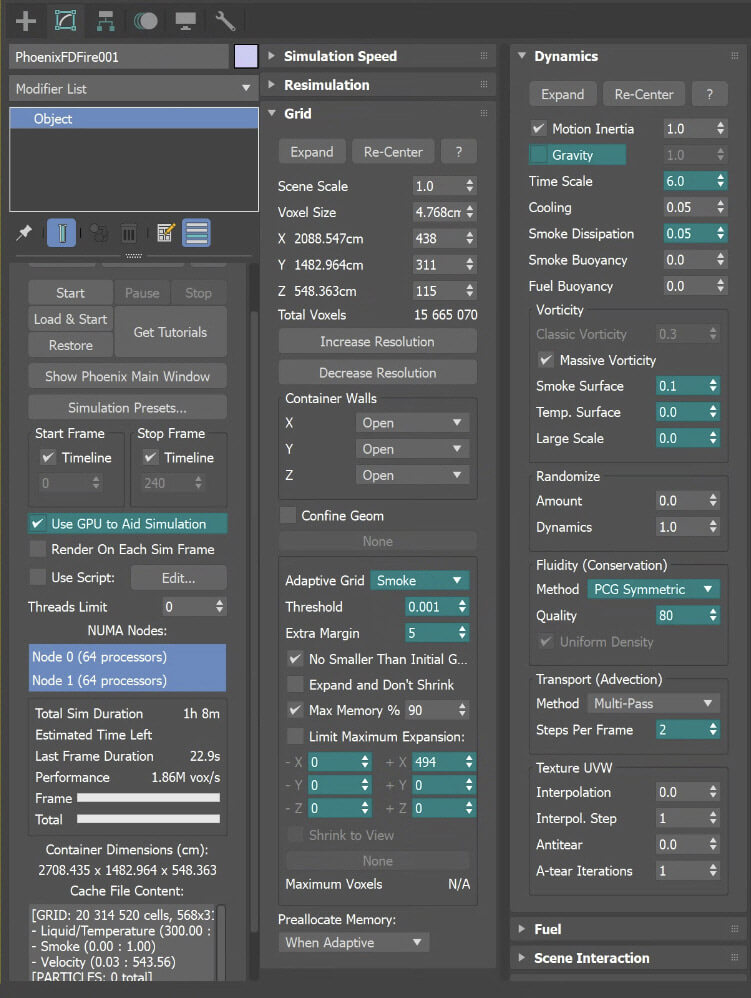Click the PhoenixFDFire001 name field

pyautogui.click(x=119, y=57)
